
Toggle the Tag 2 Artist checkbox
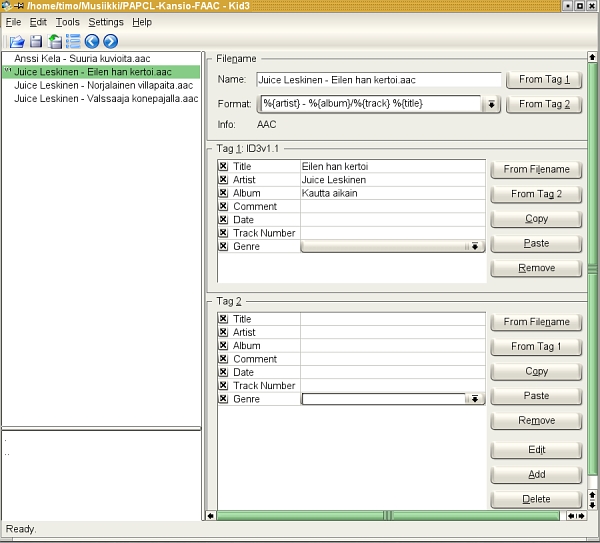[223, 332]
